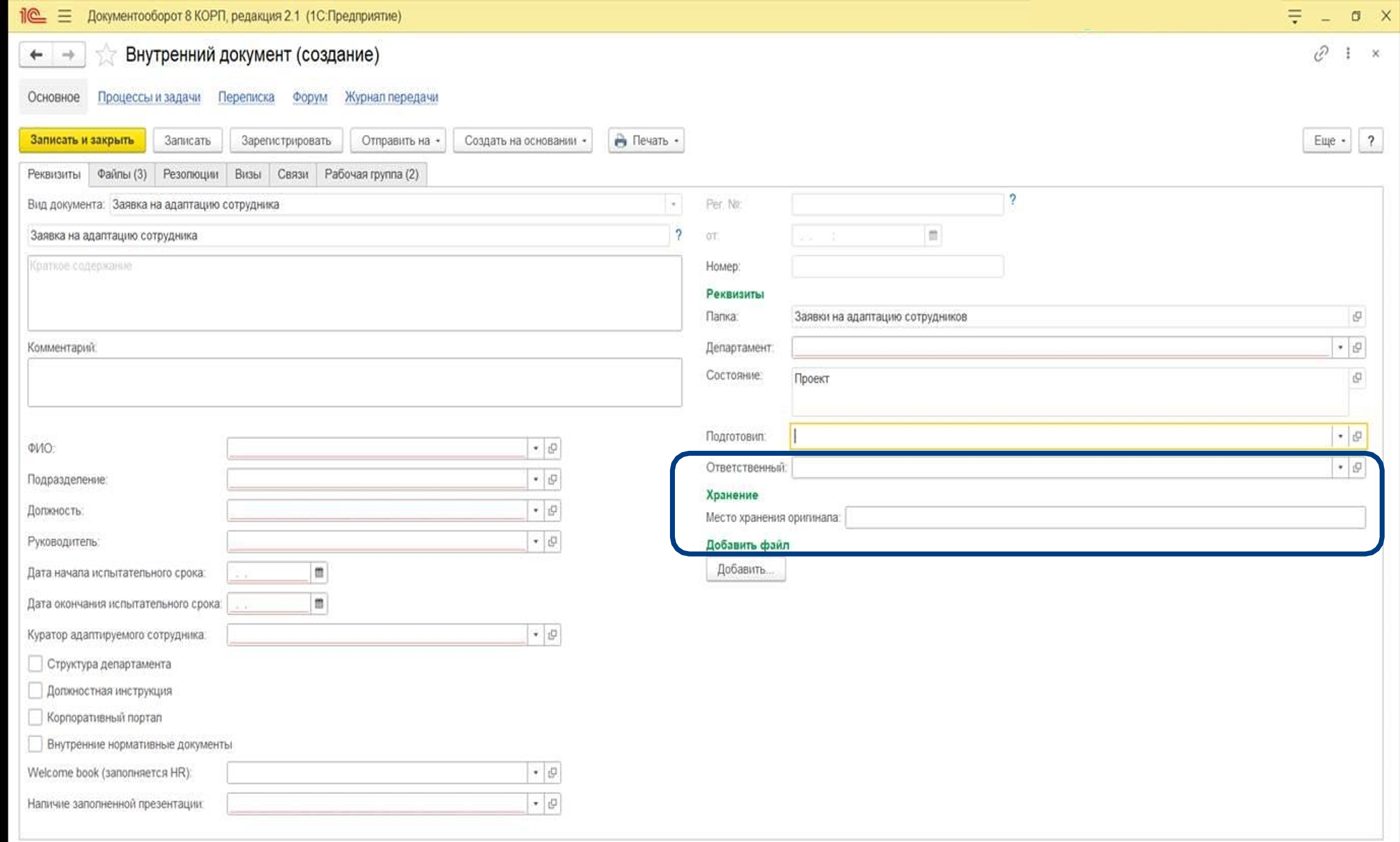Check the Должностная инструкция checkbox

[x=35, y=691]
